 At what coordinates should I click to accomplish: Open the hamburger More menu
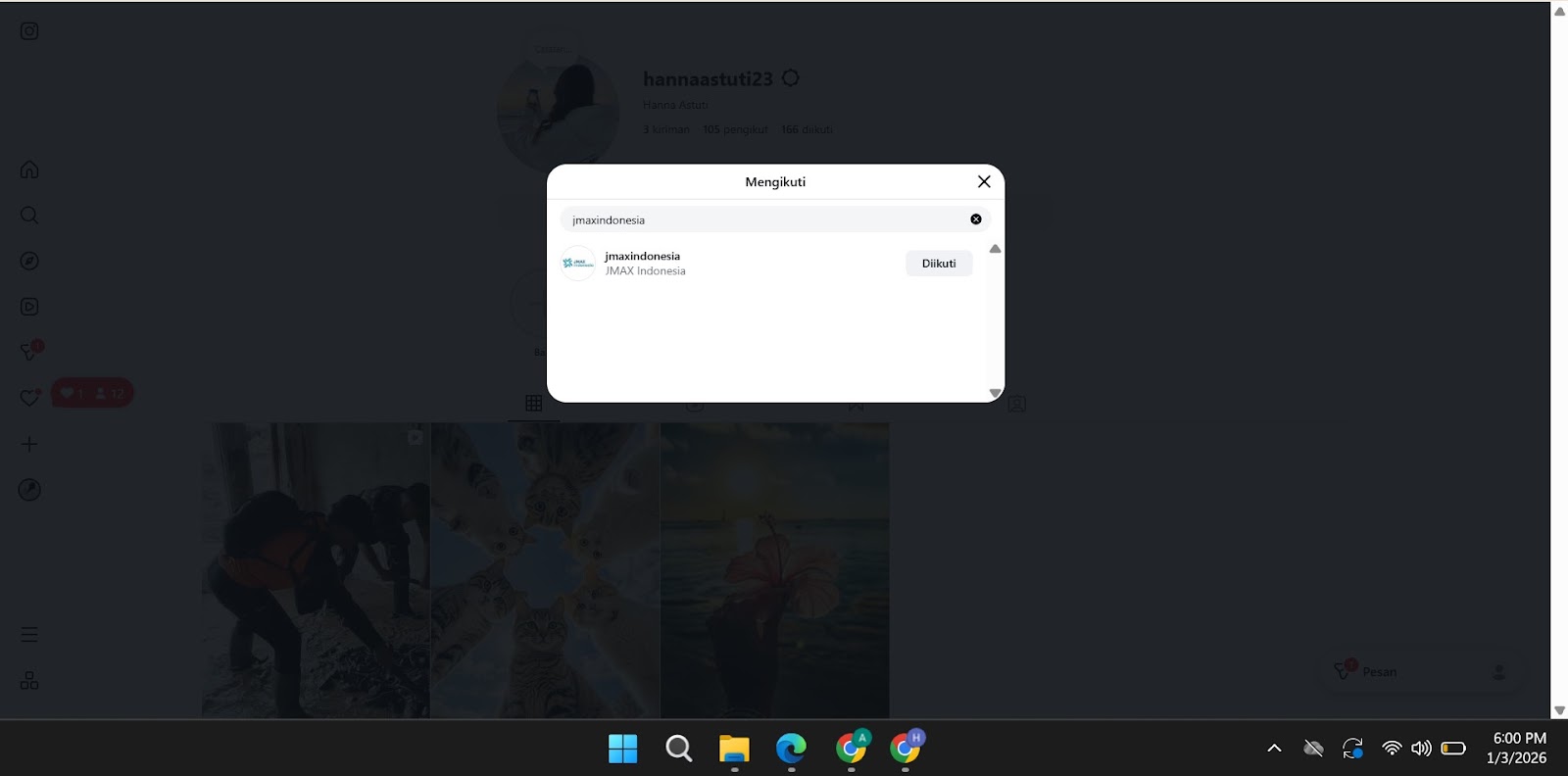(x=29, y=635)
